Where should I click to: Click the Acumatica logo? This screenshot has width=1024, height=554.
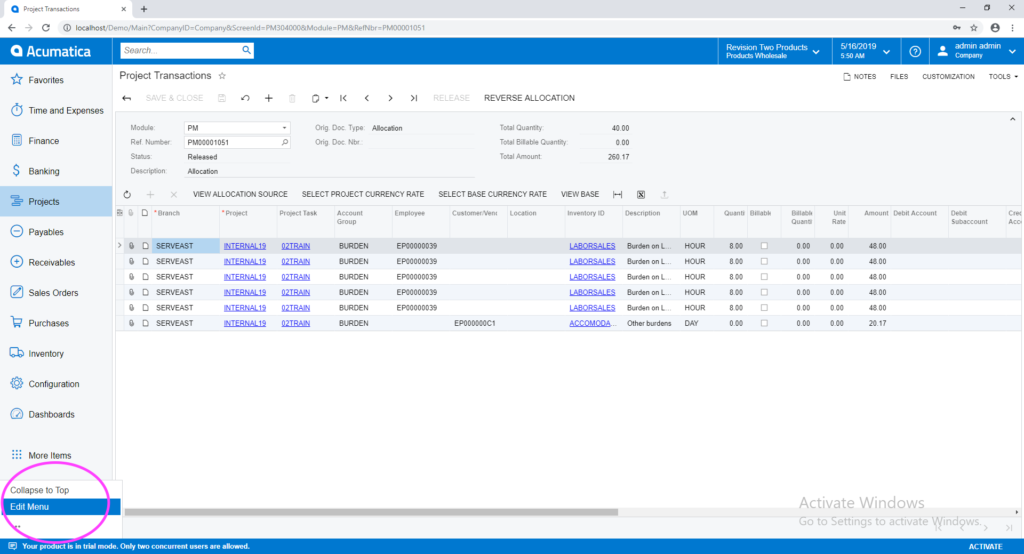51,51
